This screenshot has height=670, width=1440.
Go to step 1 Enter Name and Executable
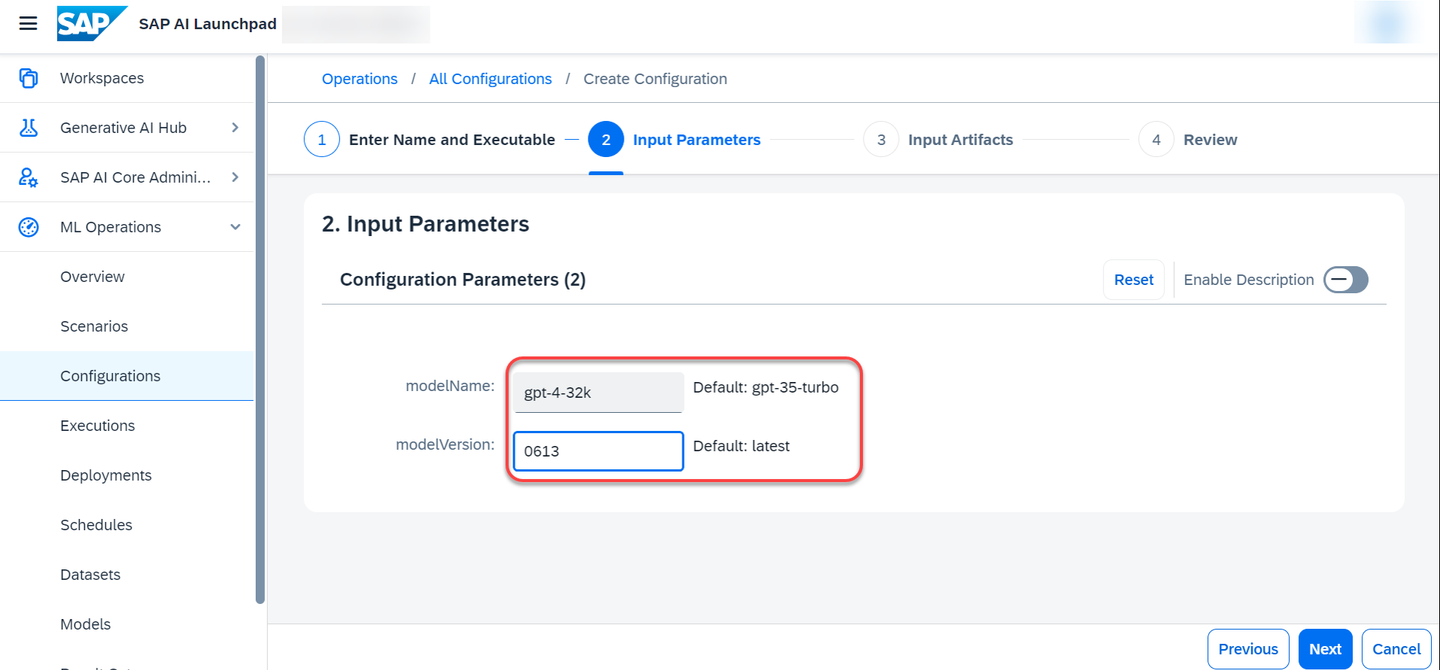tap(430, 140)
